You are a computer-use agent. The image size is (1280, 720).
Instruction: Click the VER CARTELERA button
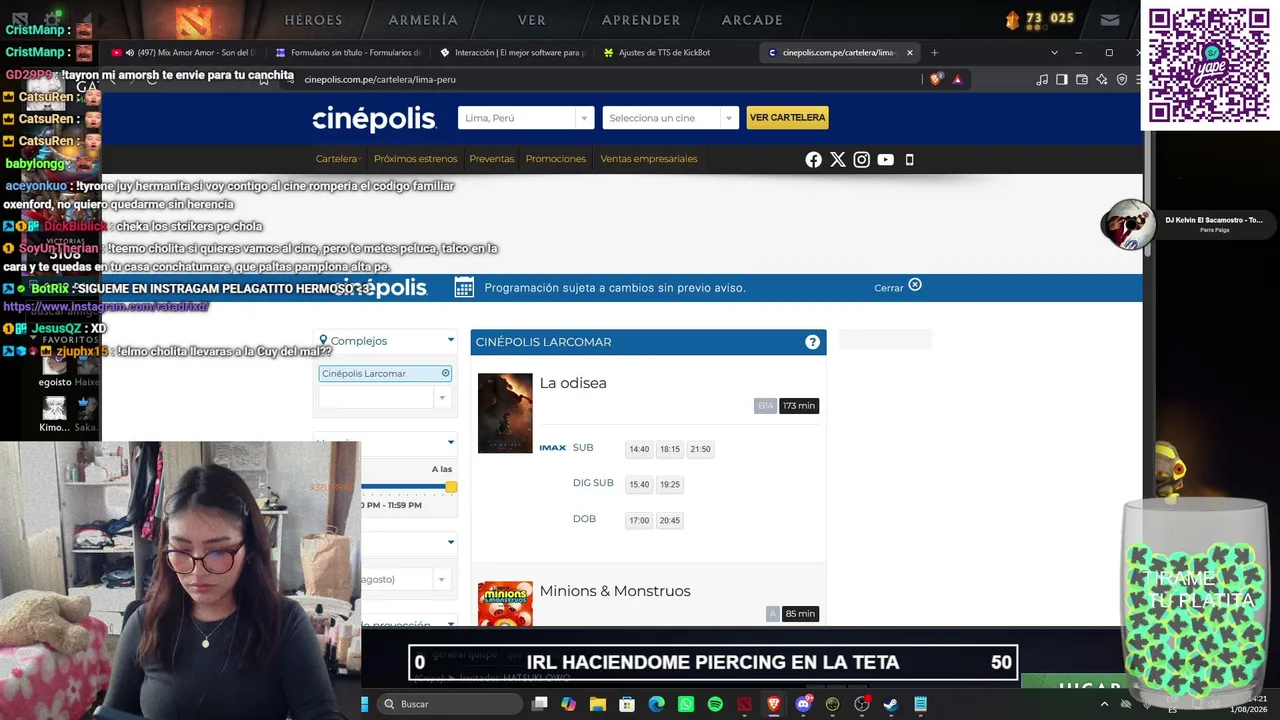click(x=787, y=118)
